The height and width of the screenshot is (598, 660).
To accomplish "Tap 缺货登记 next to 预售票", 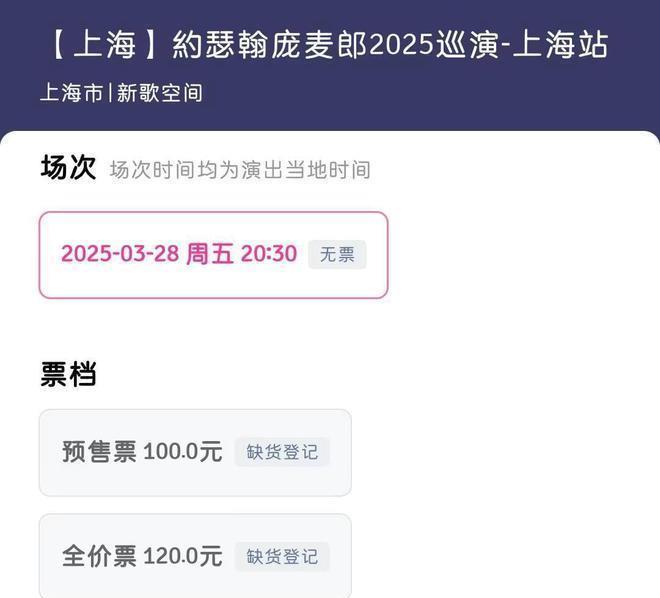I will click(282, 452).
